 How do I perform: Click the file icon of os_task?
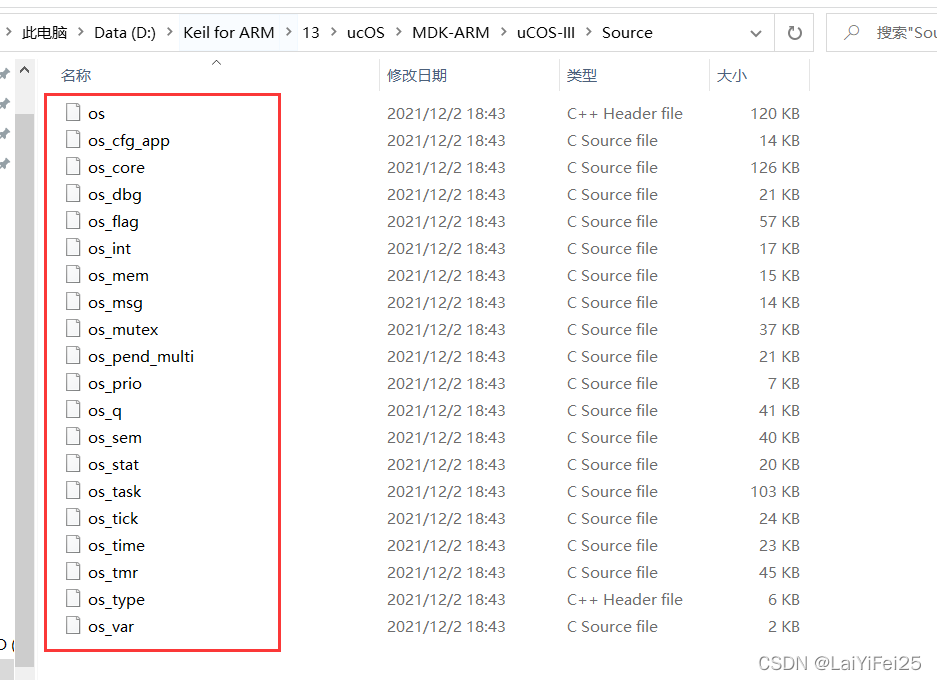[x=73, y=490]
